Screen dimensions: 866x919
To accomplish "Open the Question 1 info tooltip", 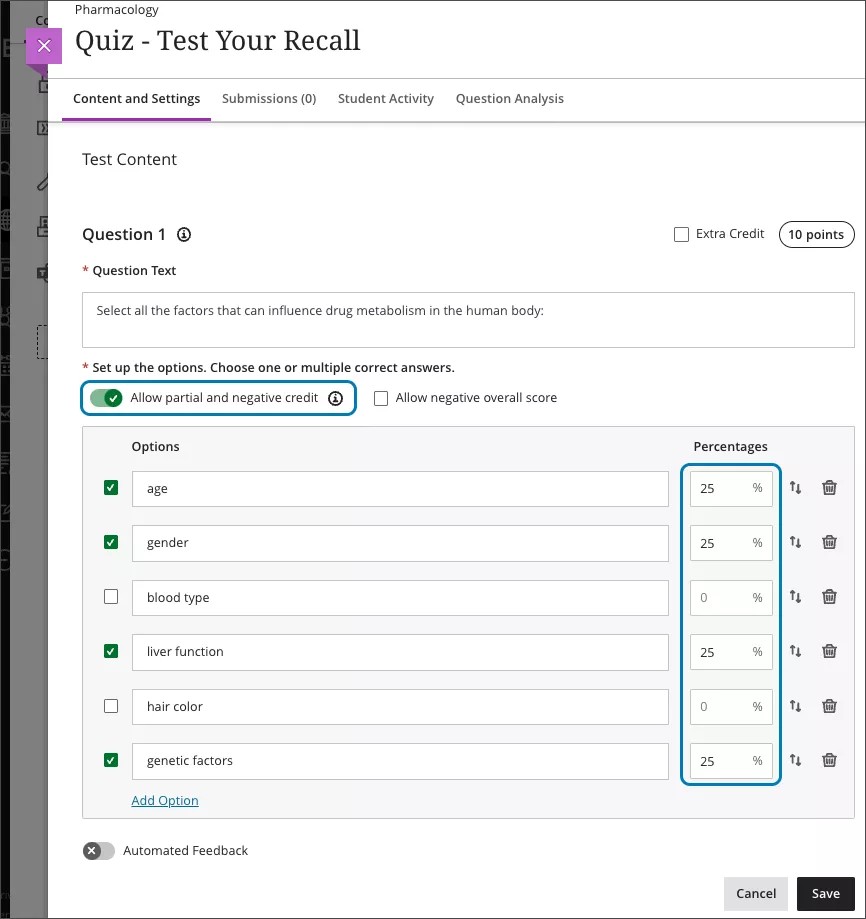I will coord(183,234).
